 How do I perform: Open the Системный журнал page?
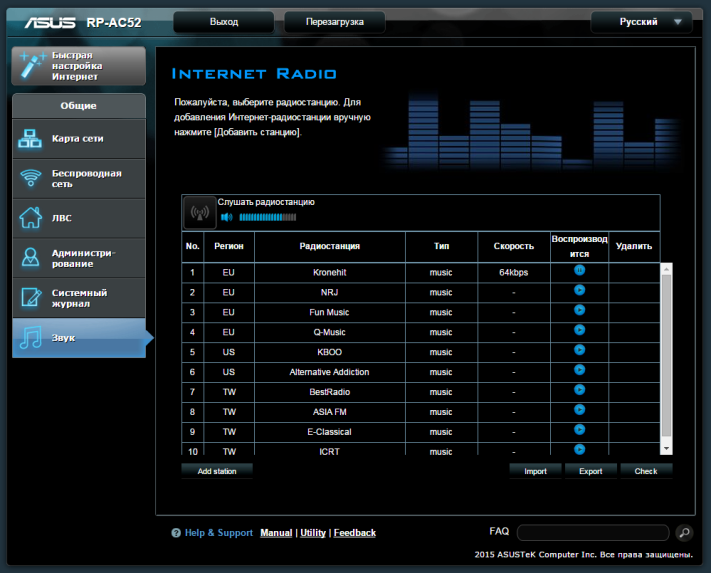(x=79, y=298)
